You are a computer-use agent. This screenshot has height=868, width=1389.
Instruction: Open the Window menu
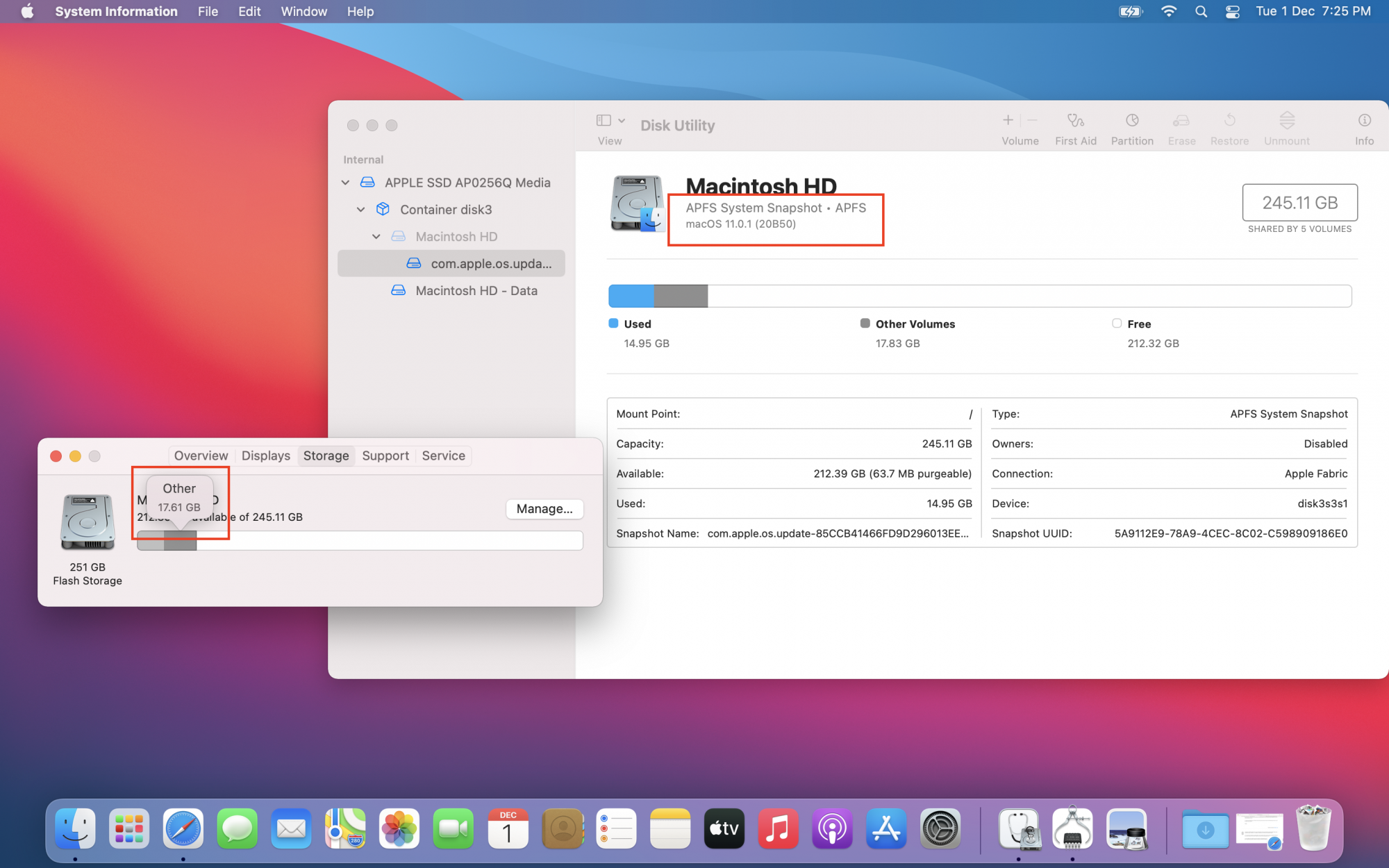point(303,12)
